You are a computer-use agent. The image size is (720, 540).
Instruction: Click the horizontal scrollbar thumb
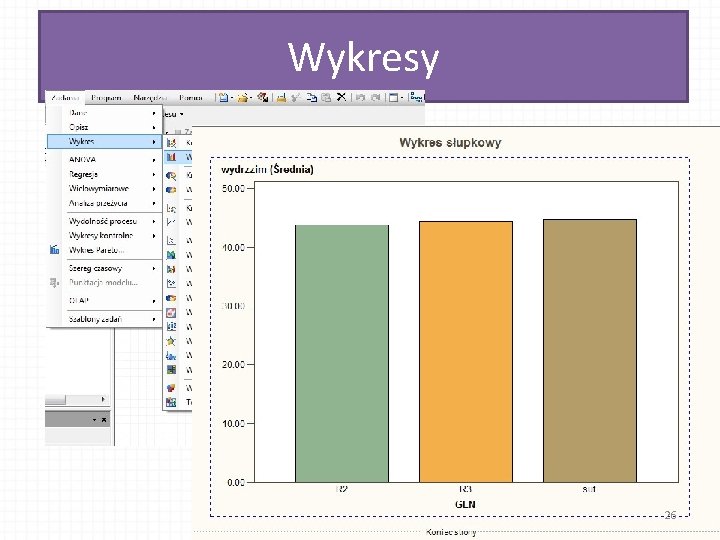(x=56, y=399)
